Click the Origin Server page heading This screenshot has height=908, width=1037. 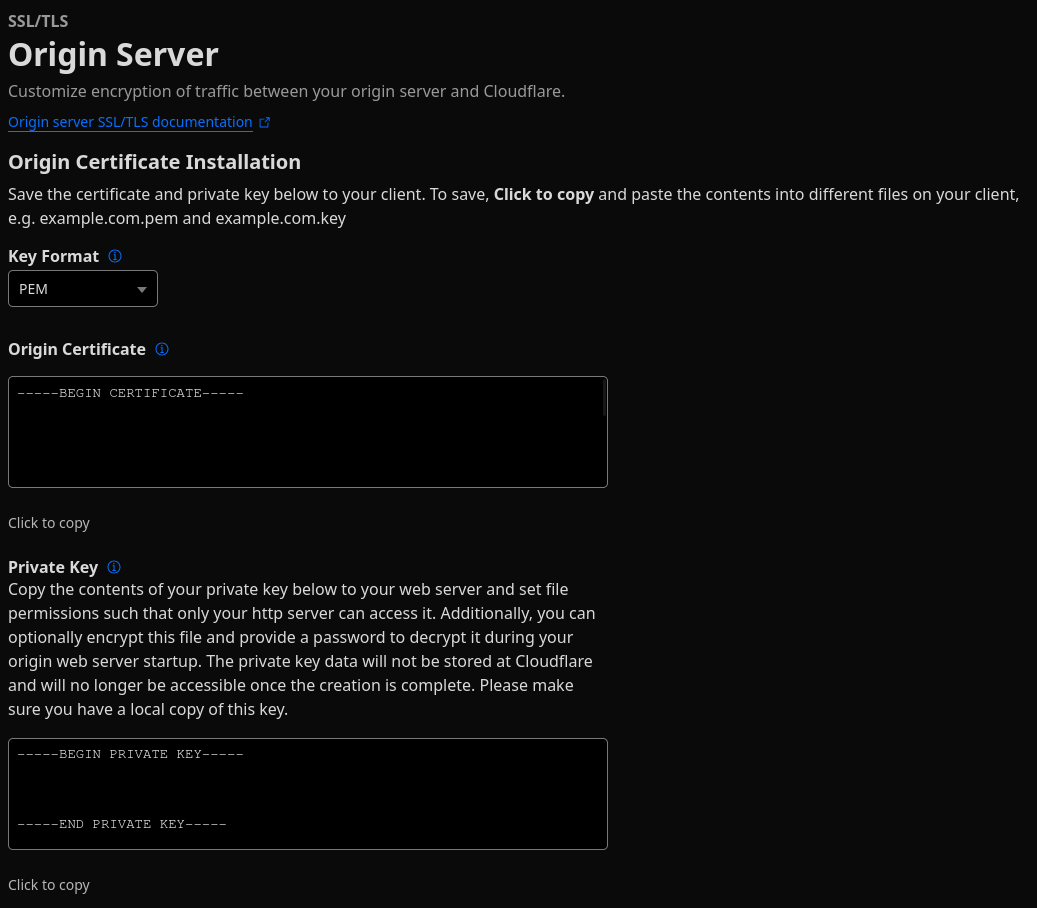pyautogui.click(x=113, y=55)
